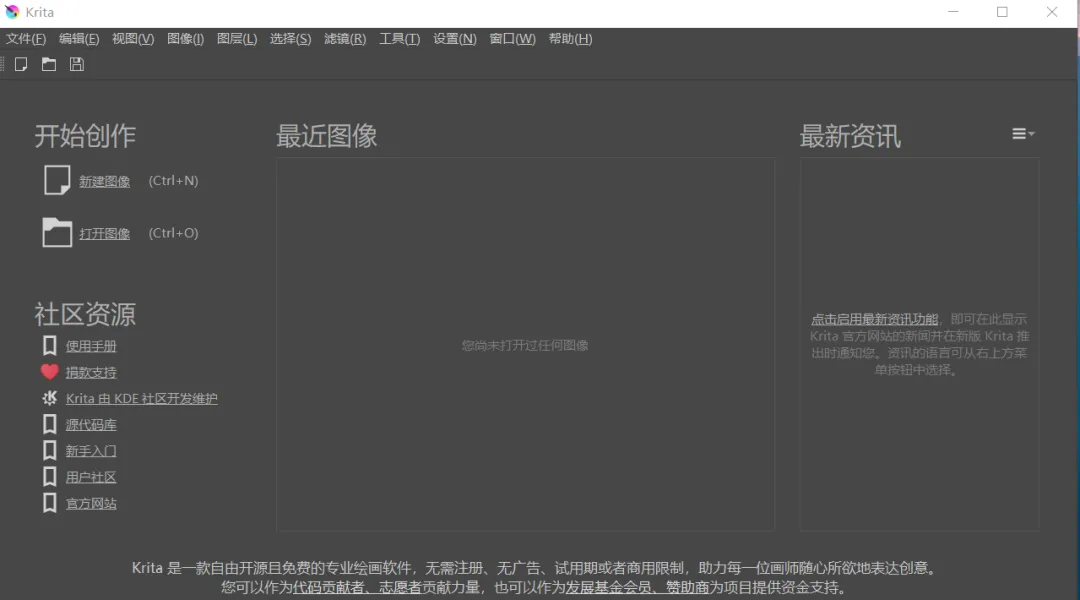Viewport: 1080px width, 600px height.
Task: Click the save floppy disk toolbar icon
Action: 76,64
